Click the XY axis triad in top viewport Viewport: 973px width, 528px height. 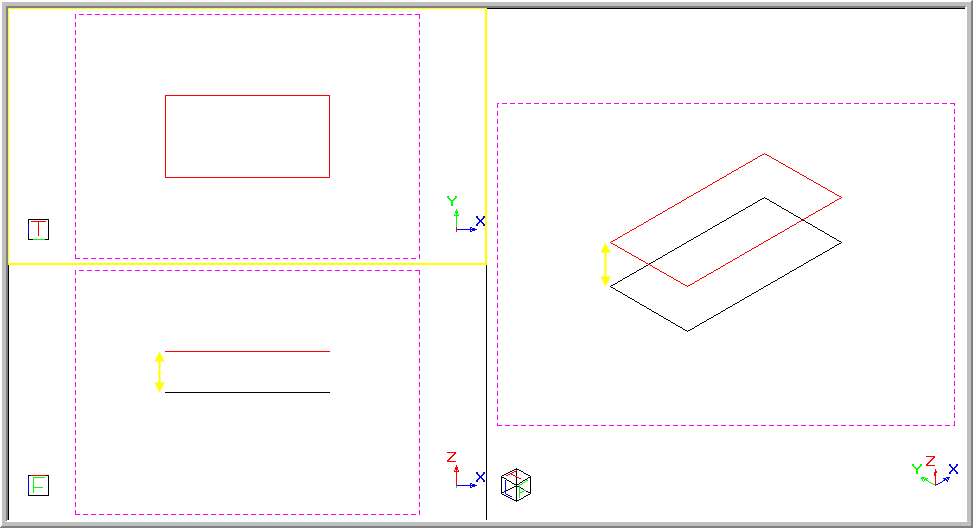pyautogui.click(x=464, y=217)
